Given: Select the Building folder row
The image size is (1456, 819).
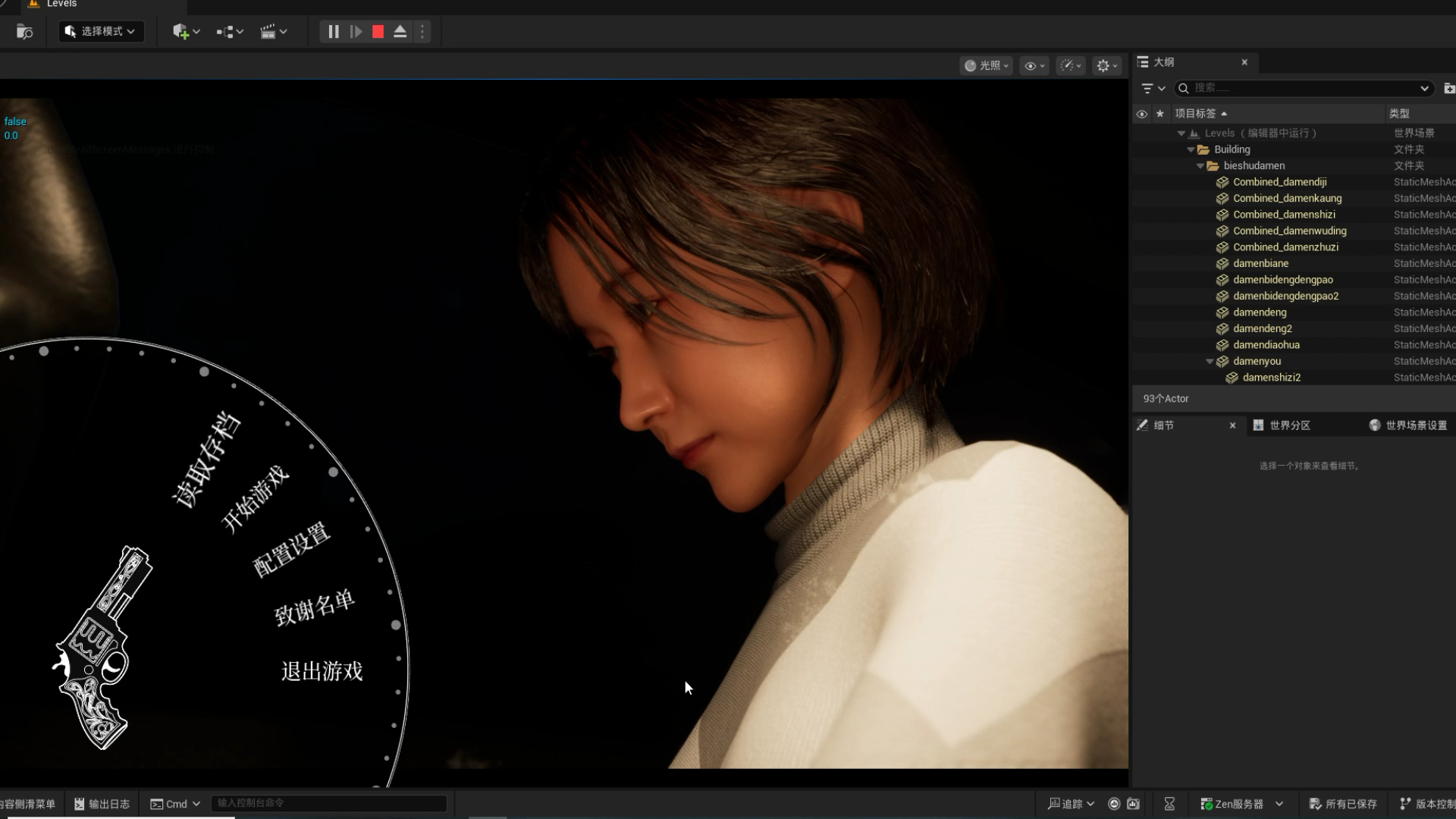Looking at the screenshot, I should pyautogui.click(x=1294, y=149).
